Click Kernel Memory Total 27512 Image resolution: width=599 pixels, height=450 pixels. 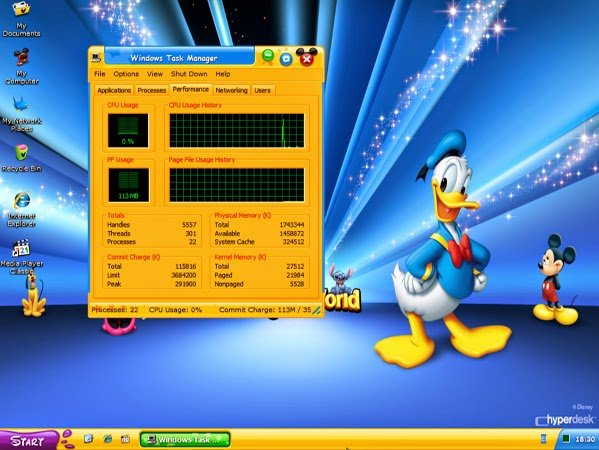[295, 266]
